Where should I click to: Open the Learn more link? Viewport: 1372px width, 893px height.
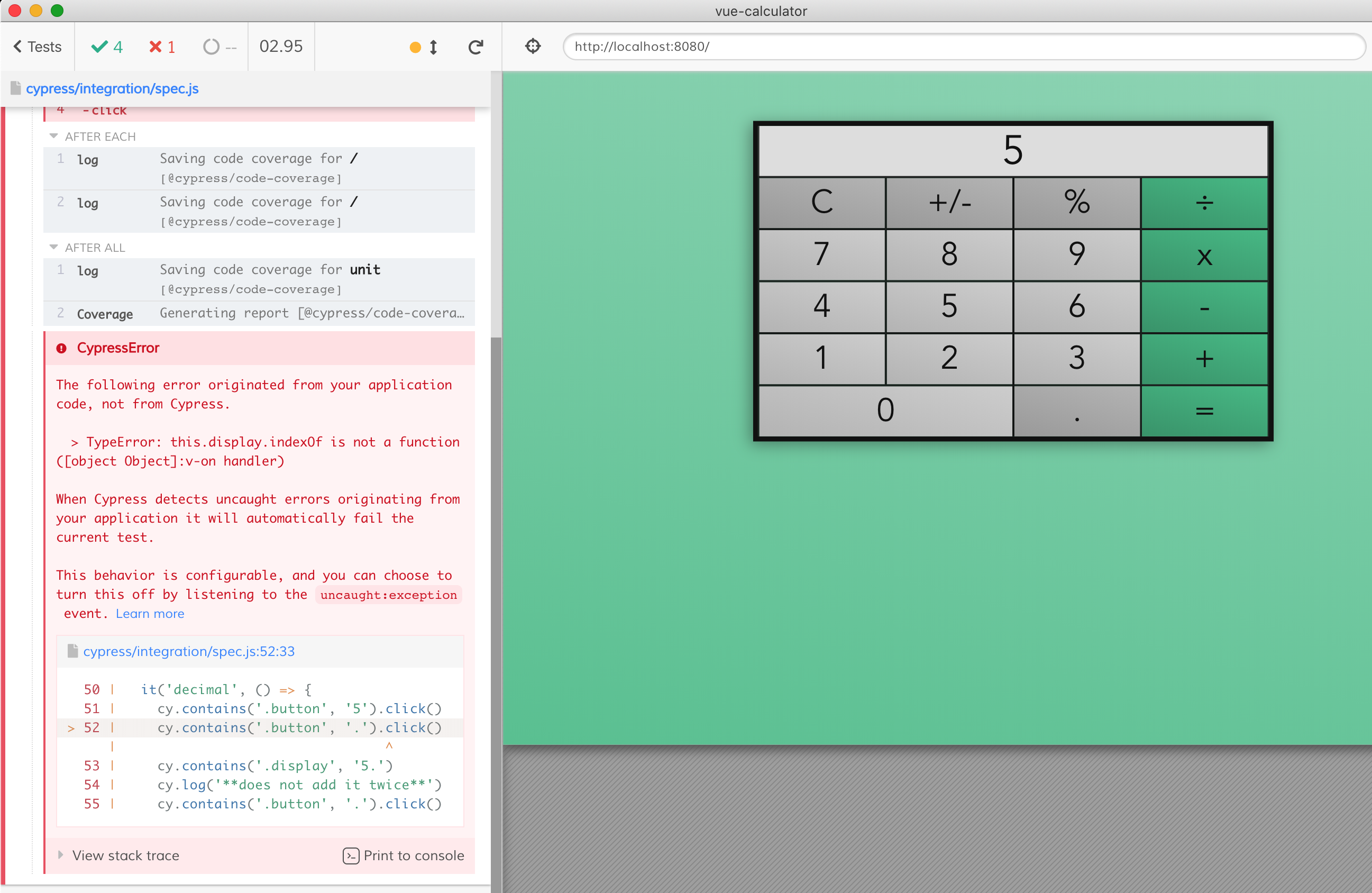150,613
